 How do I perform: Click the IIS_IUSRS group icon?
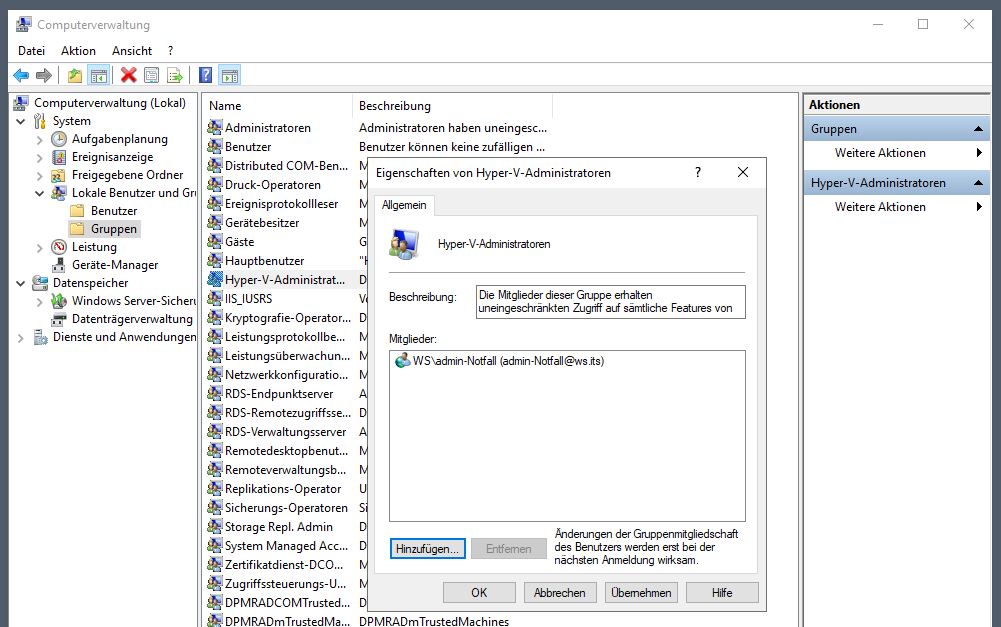[x=214, y=298]
